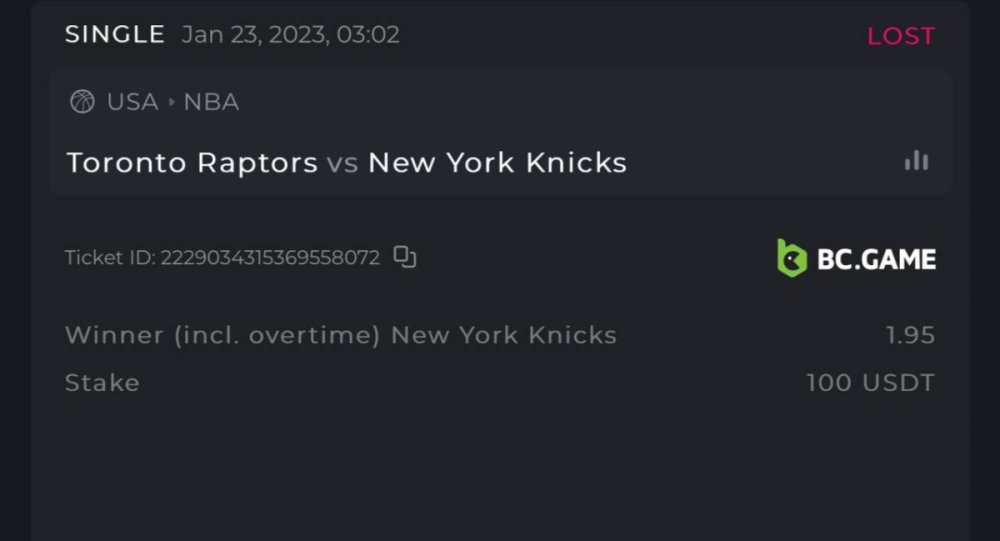Click the Stake label

[x=102, y=383]
